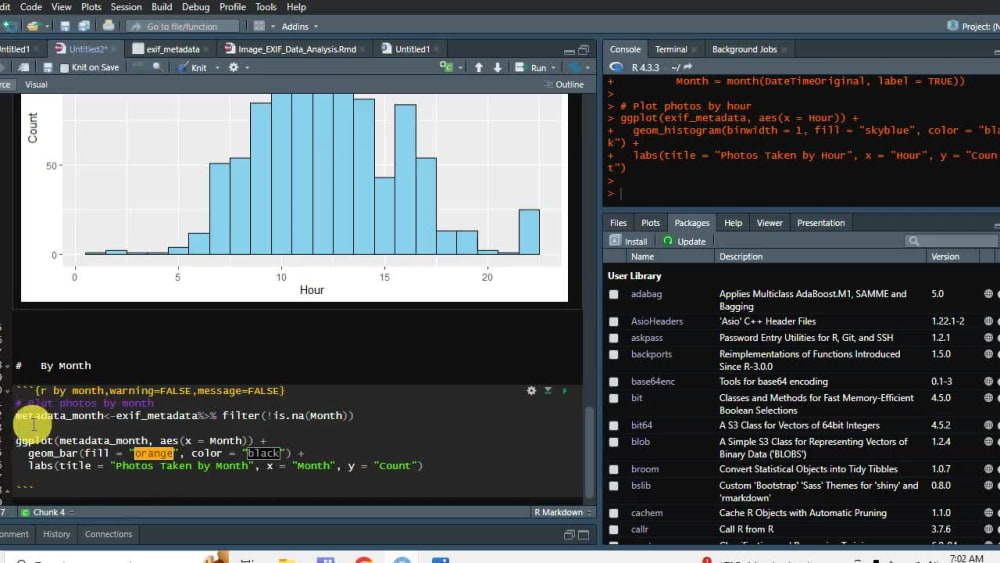Open the Addins dropdown
The image size is (1000, 563).
[x=300, y=27]
